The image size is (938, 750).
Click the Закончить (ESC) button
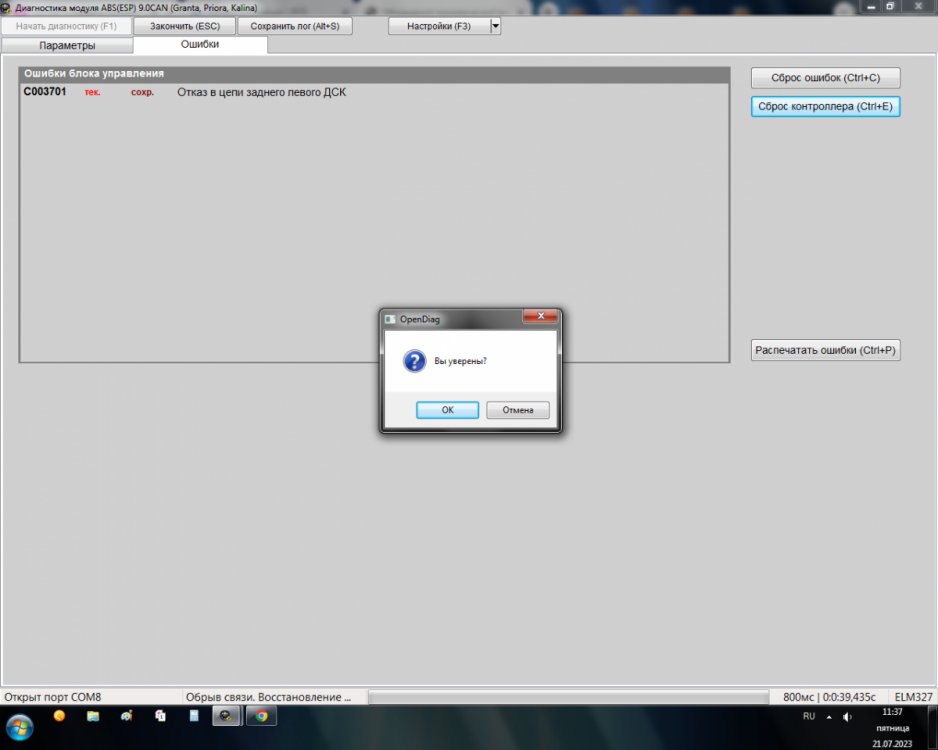click(x=185, y=26)
